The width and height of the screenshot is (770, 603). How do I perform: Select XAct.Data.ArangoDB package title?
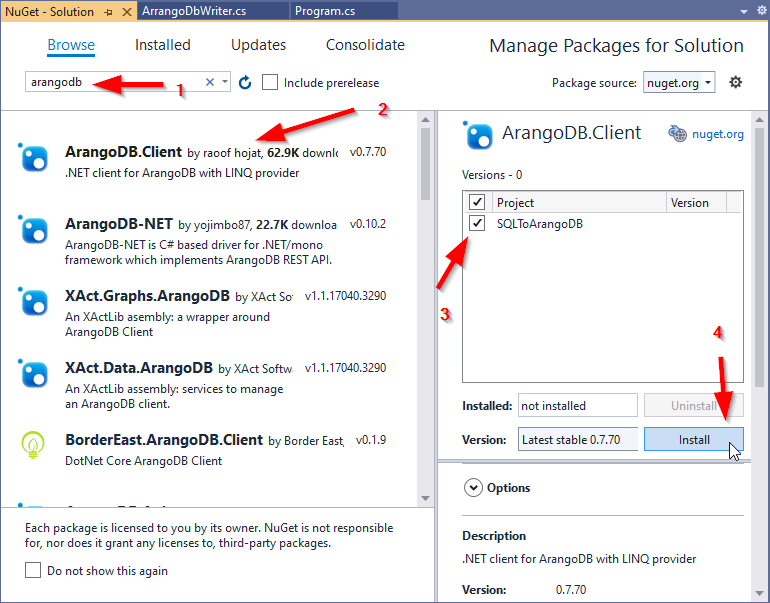139,368
